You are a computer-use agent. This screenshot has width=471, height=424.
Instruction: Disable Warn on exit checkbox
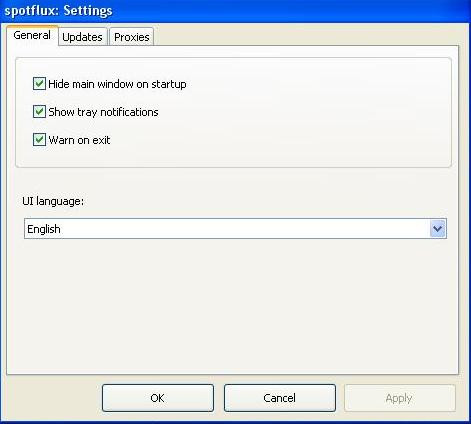[39, 140]
